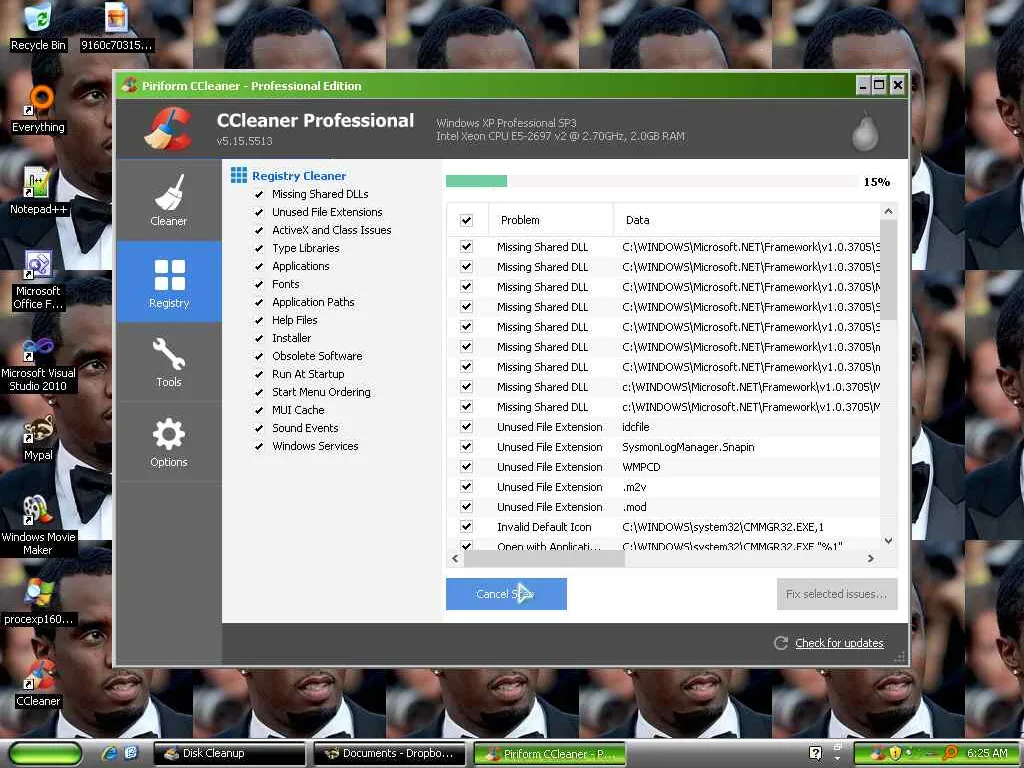Click the Registry Cleaner heading
This screenshot has width=1024, height=768.
[x=299, y=176]
